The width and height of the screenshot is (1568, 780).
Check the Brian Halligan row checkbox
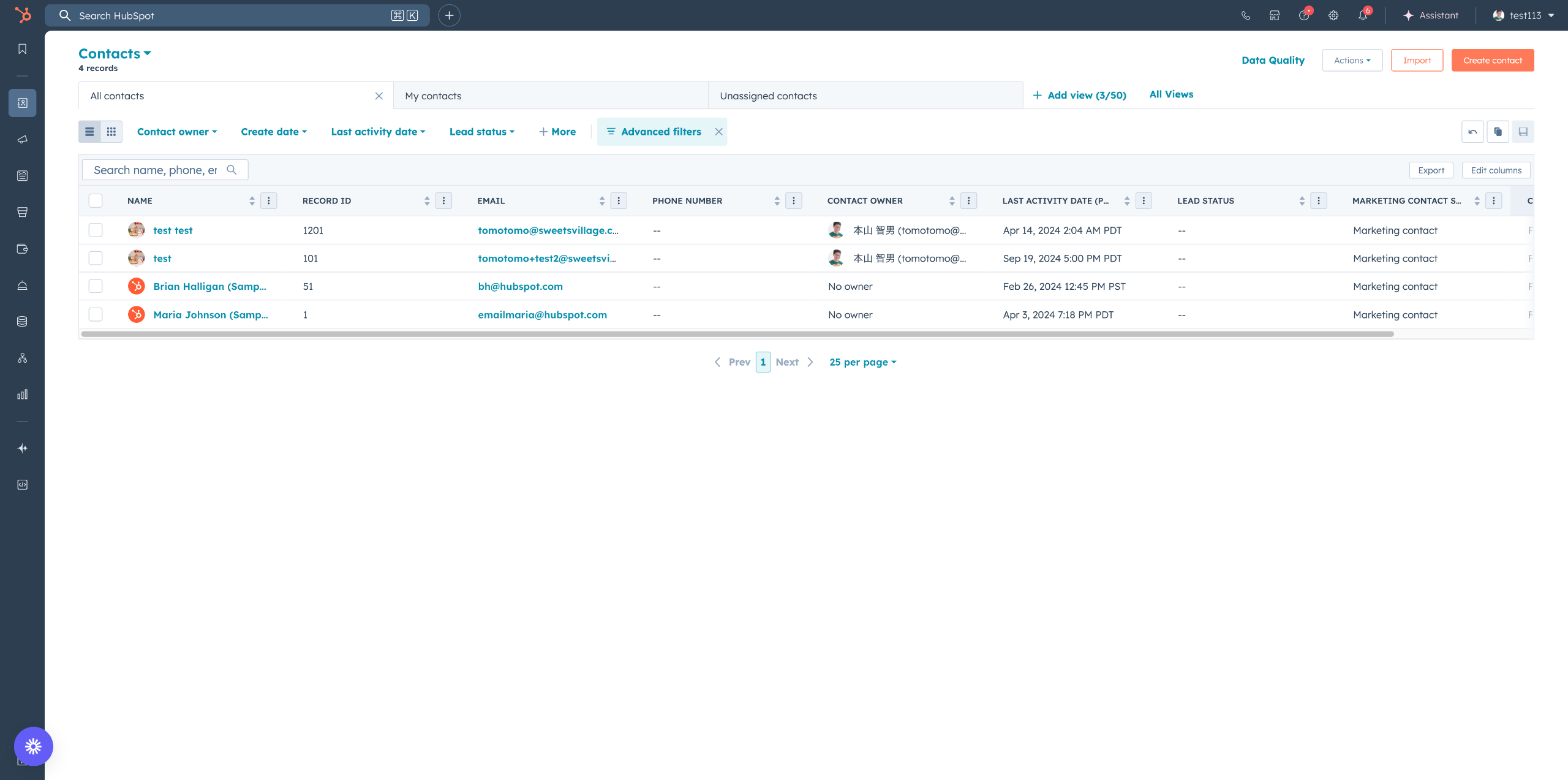pos(96,286)
